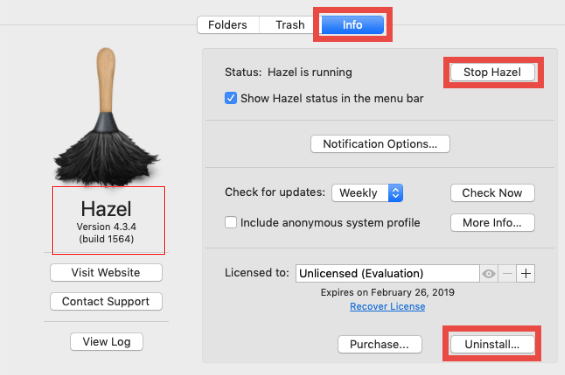The width and height of the screenshot is (565, 375).
Task: Toggle the eye icon to reveal license
Action: pyautogui.click(x=489, y=274)
